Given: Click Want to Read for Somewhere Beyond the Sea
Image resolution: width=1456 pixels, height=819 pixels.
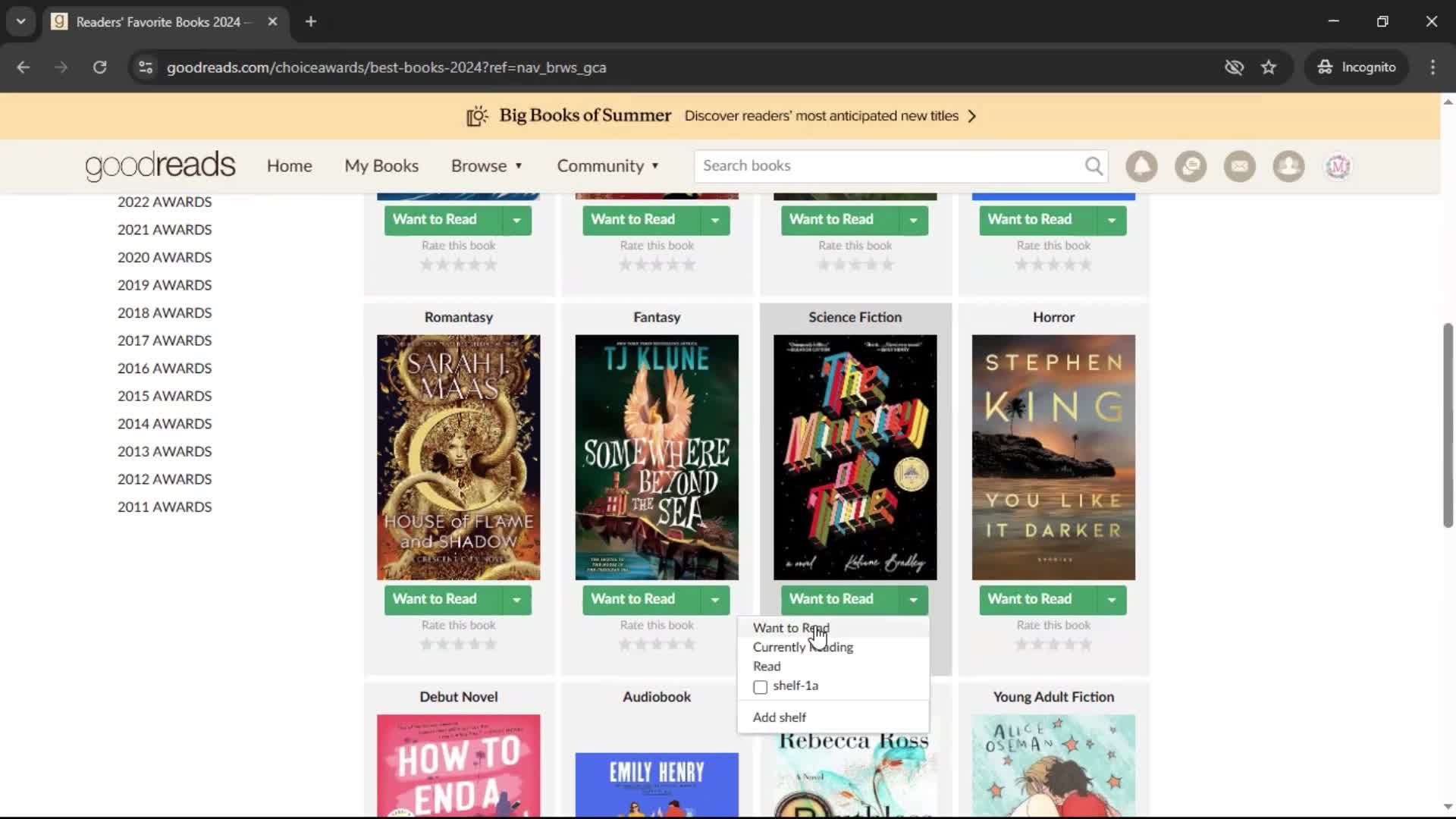Looking at the screenshot, I should coord(642,600).
